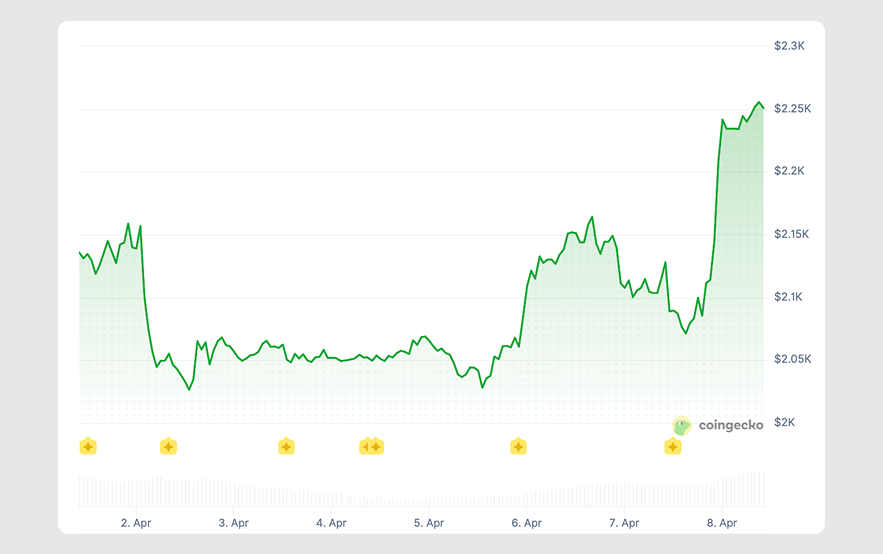883x554 pixels.
Task: Click the rightmost of the overlapping markers after 4. Apr
Action: point(376,446)
